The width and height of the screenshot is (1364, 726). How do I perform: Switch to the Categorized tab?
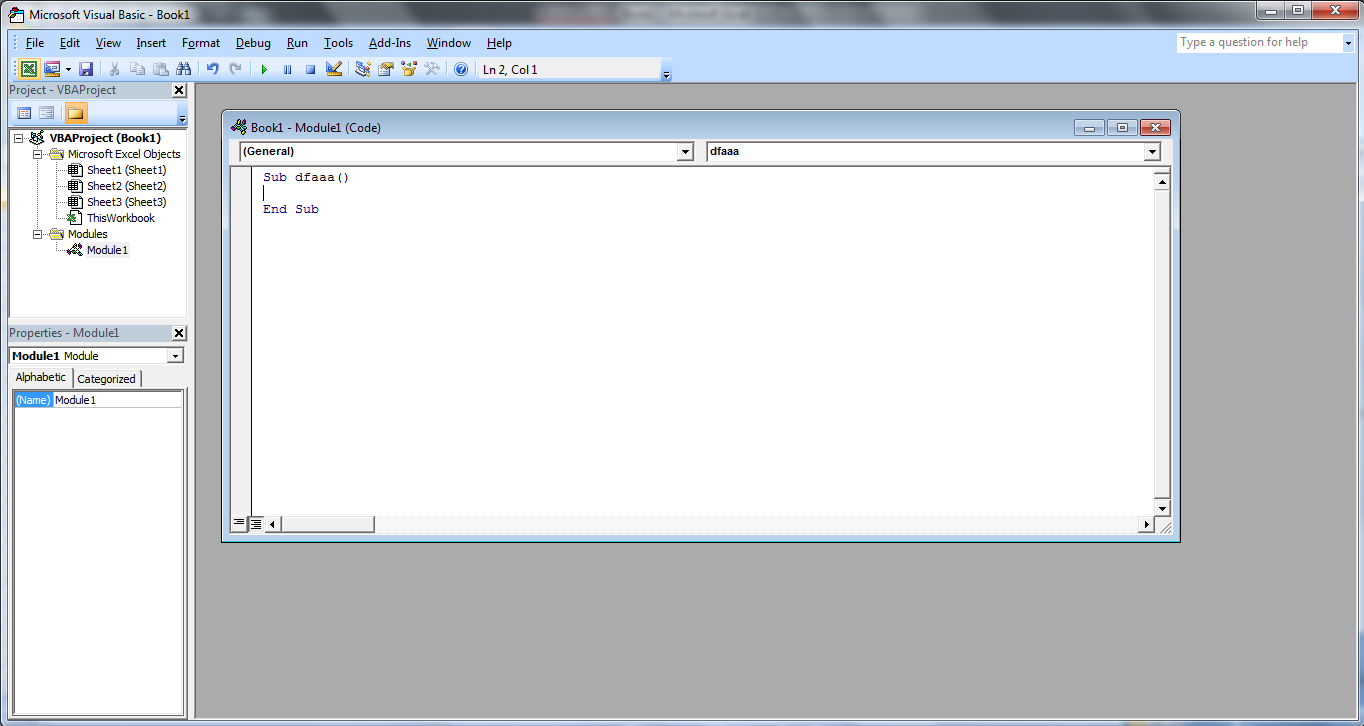tap(106, 378)
